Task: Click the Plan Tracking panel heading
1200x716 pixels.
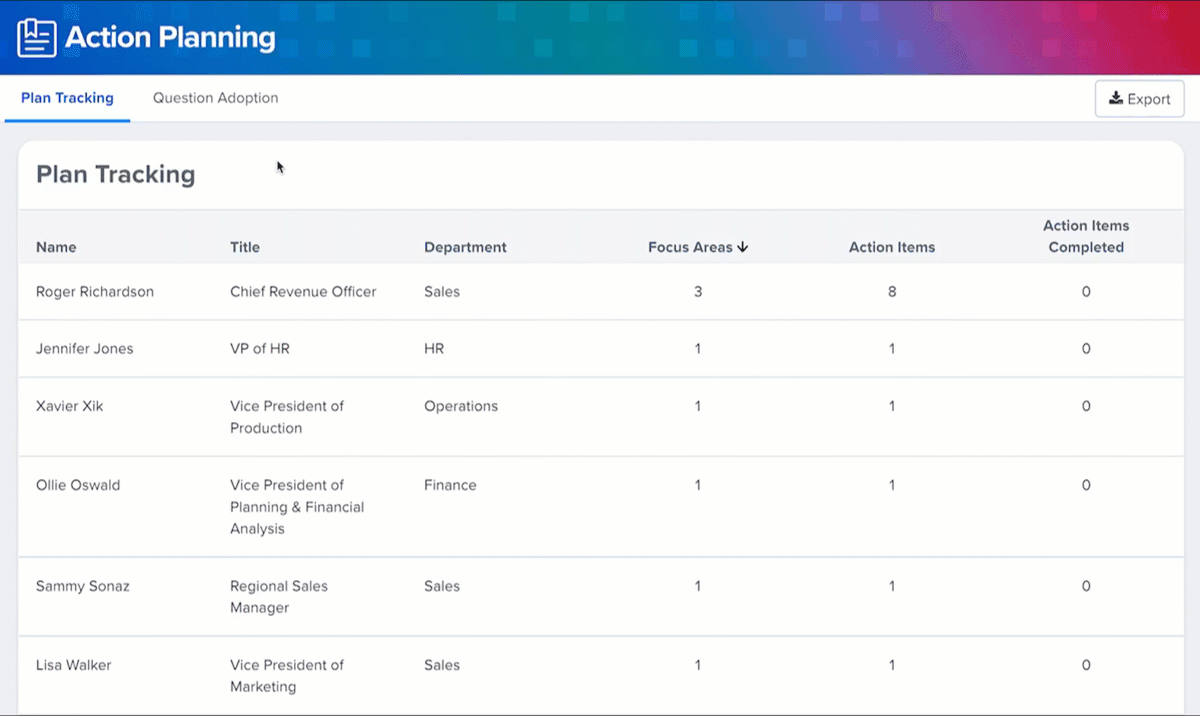Action: [116, 174]
